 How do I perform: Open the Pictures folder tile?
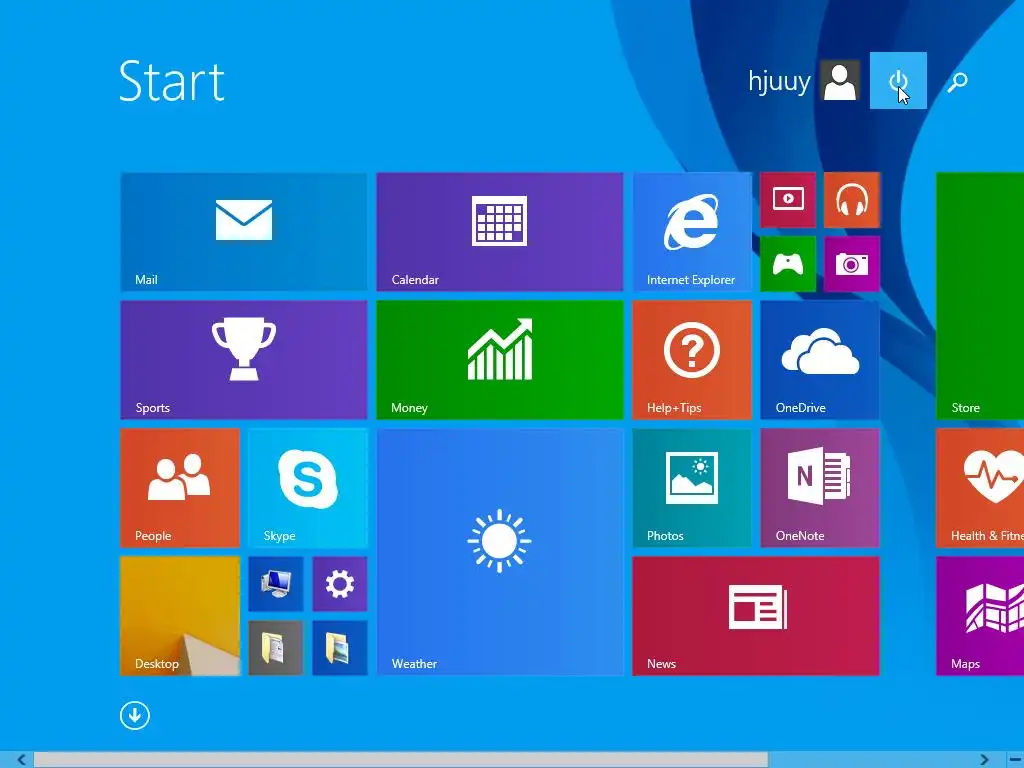click(x=340, y=648)
